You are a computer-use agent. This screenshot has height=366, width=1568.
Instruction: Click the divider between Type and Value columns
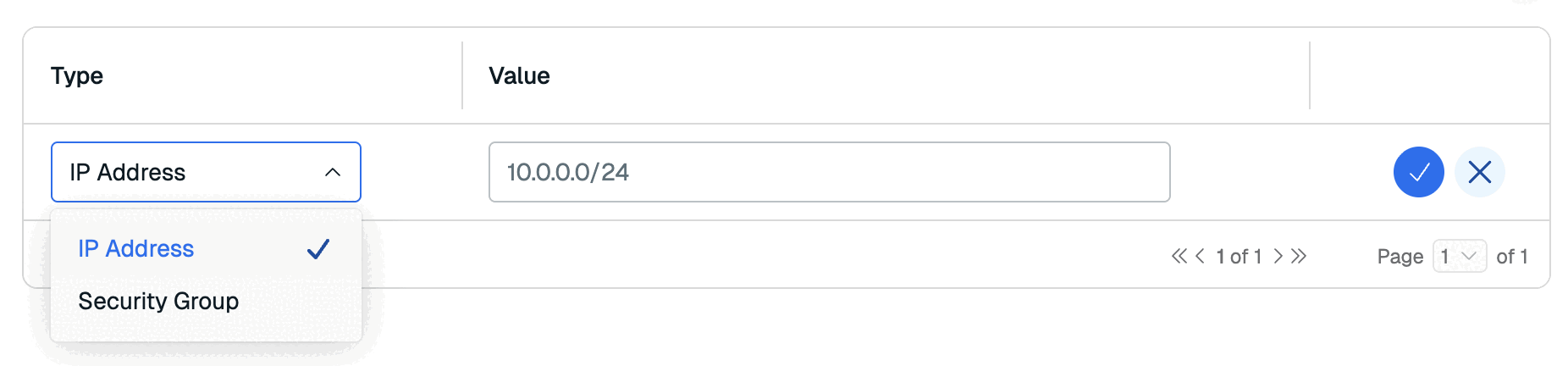coord(462,75)
